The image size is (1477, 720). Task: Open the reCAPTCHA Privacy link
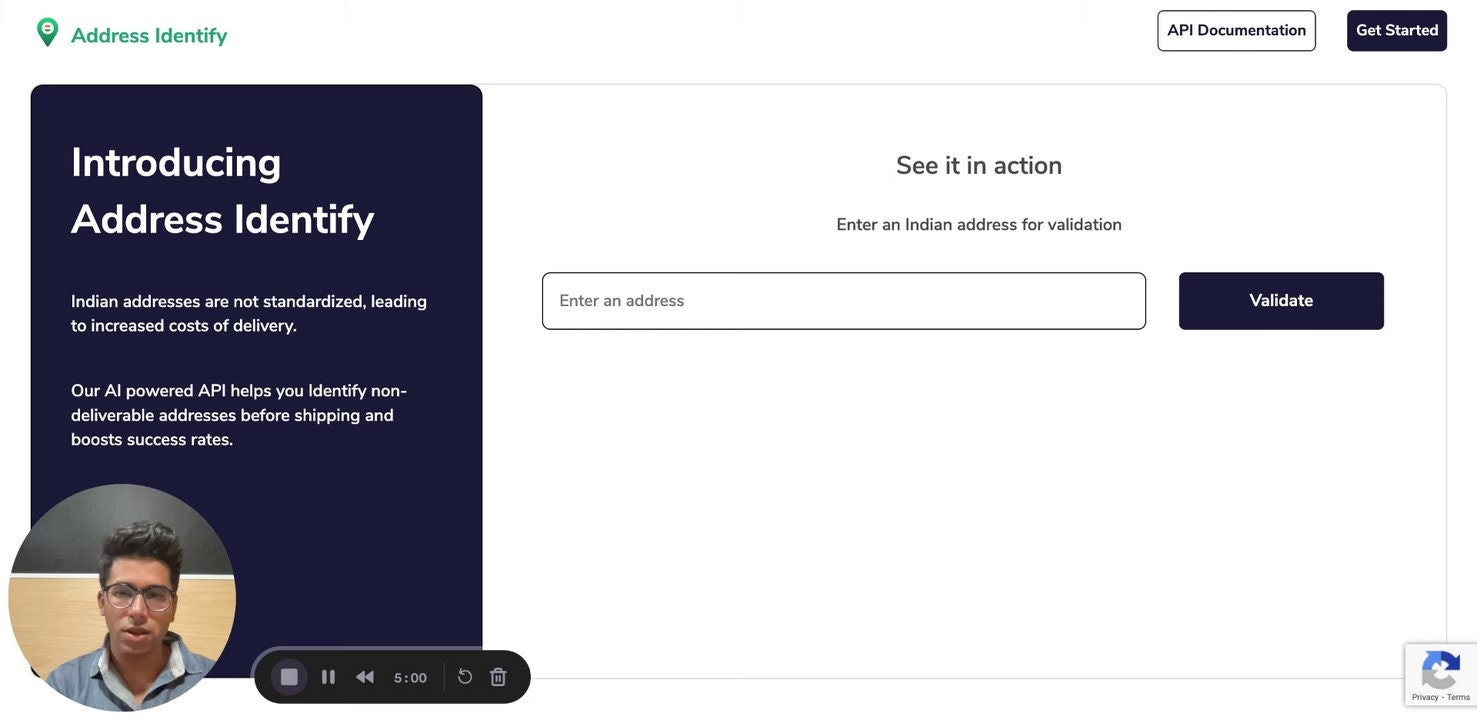click(x=1425, y=697)
